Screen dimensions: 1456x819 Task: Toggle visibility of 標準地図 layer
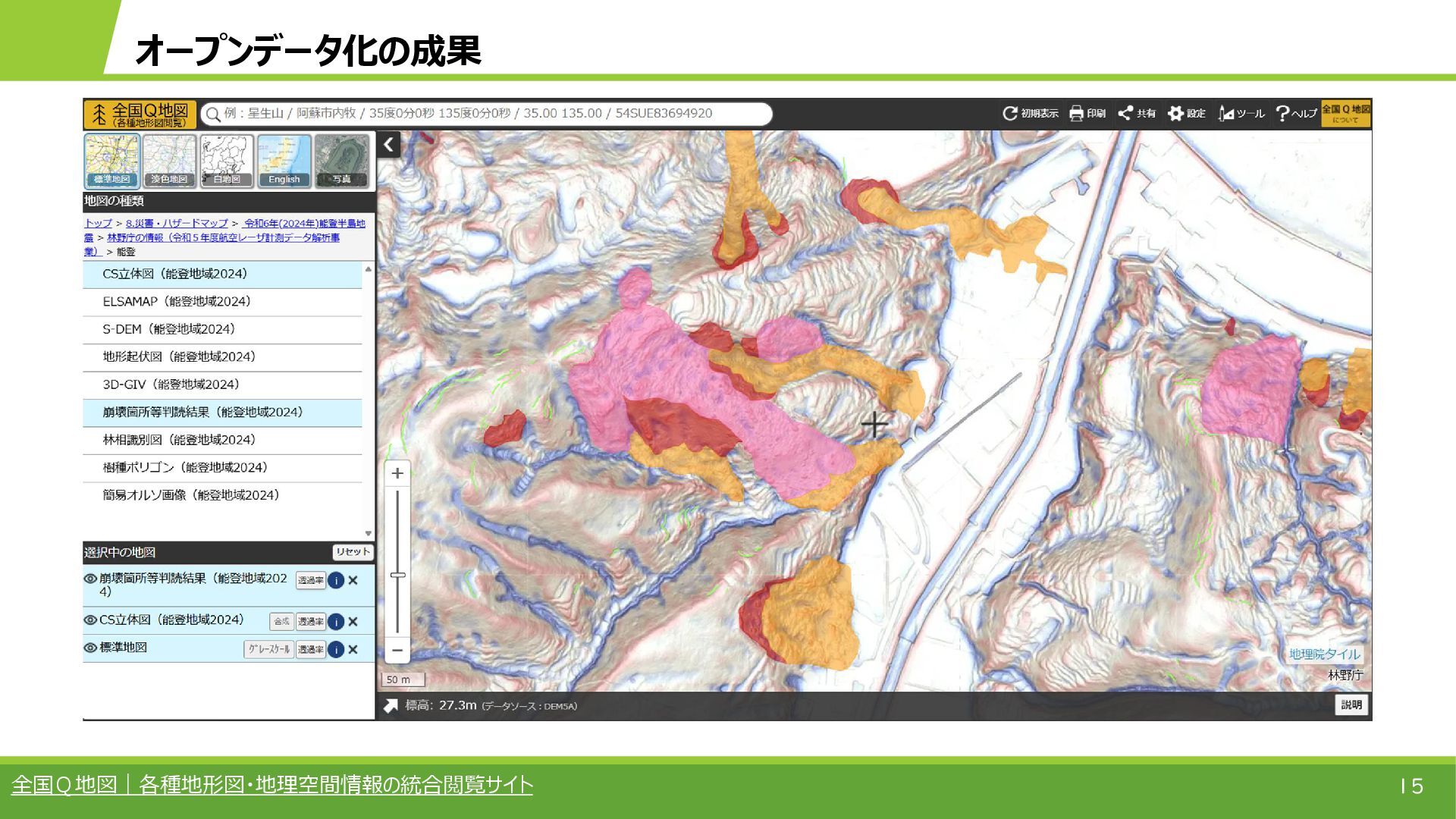(90, 648)
